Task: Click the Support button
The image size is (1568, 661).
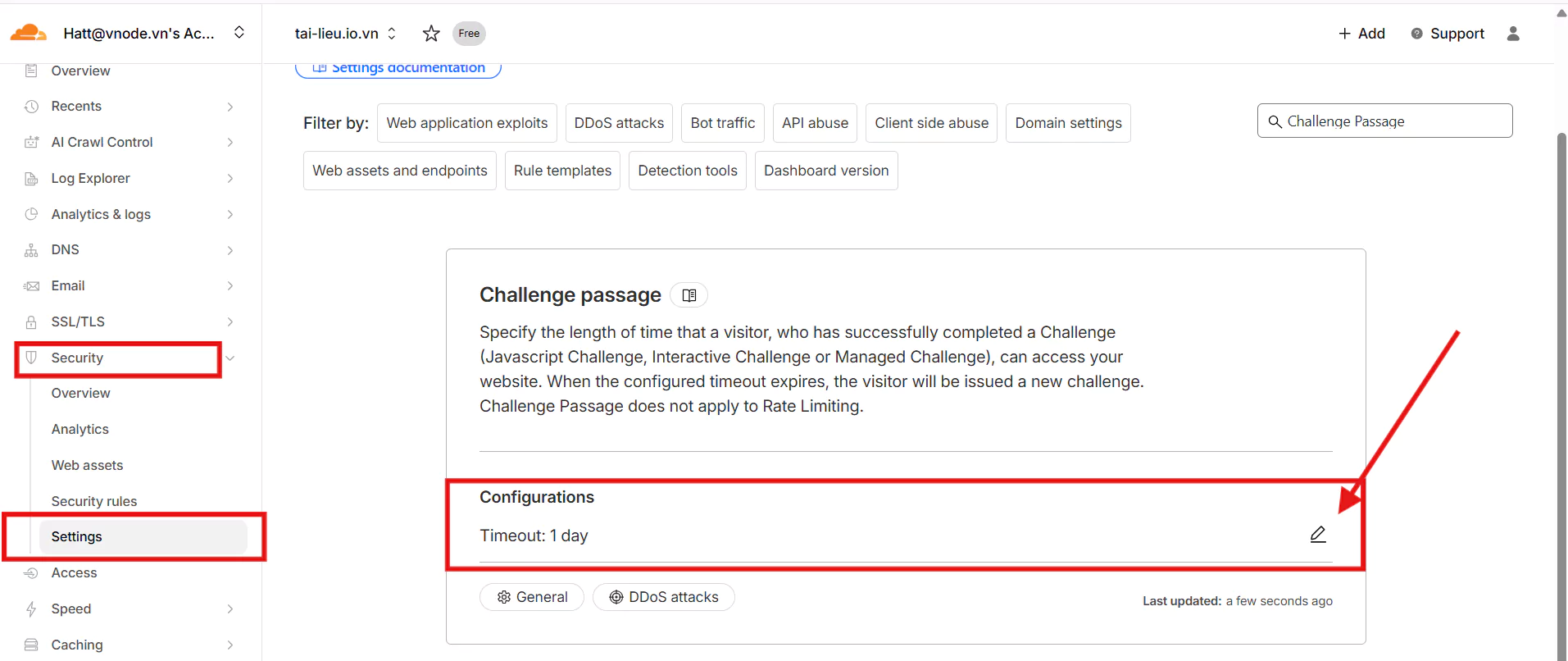Action: [x=1448, y=34]
